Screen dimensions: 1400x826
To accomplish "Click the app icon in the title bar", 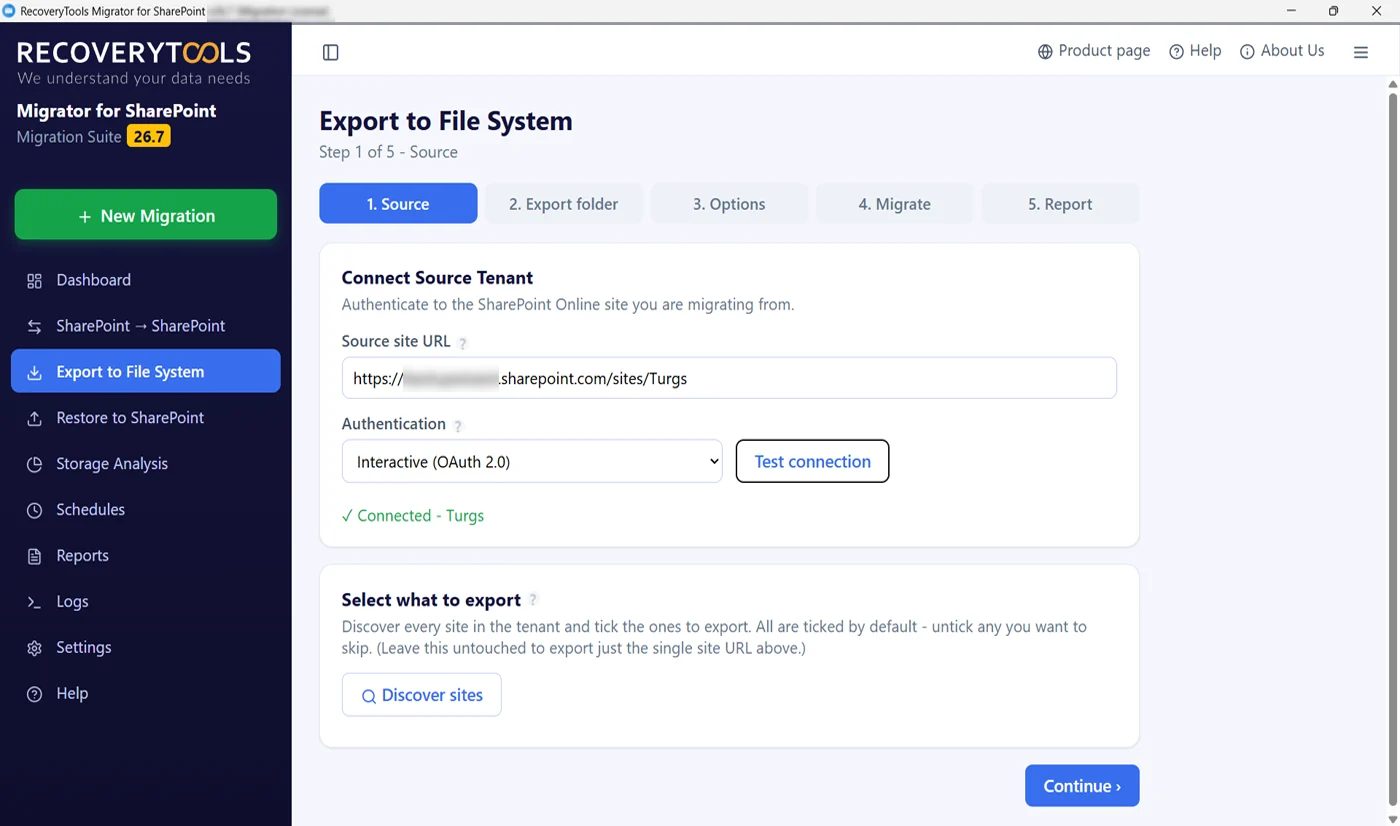I will click(9, 11).
